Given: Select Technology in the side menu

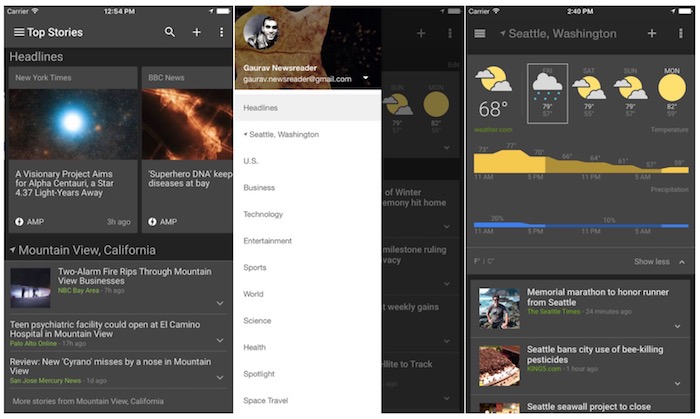Looking at the screenshot, I should [x=263, y=214].
